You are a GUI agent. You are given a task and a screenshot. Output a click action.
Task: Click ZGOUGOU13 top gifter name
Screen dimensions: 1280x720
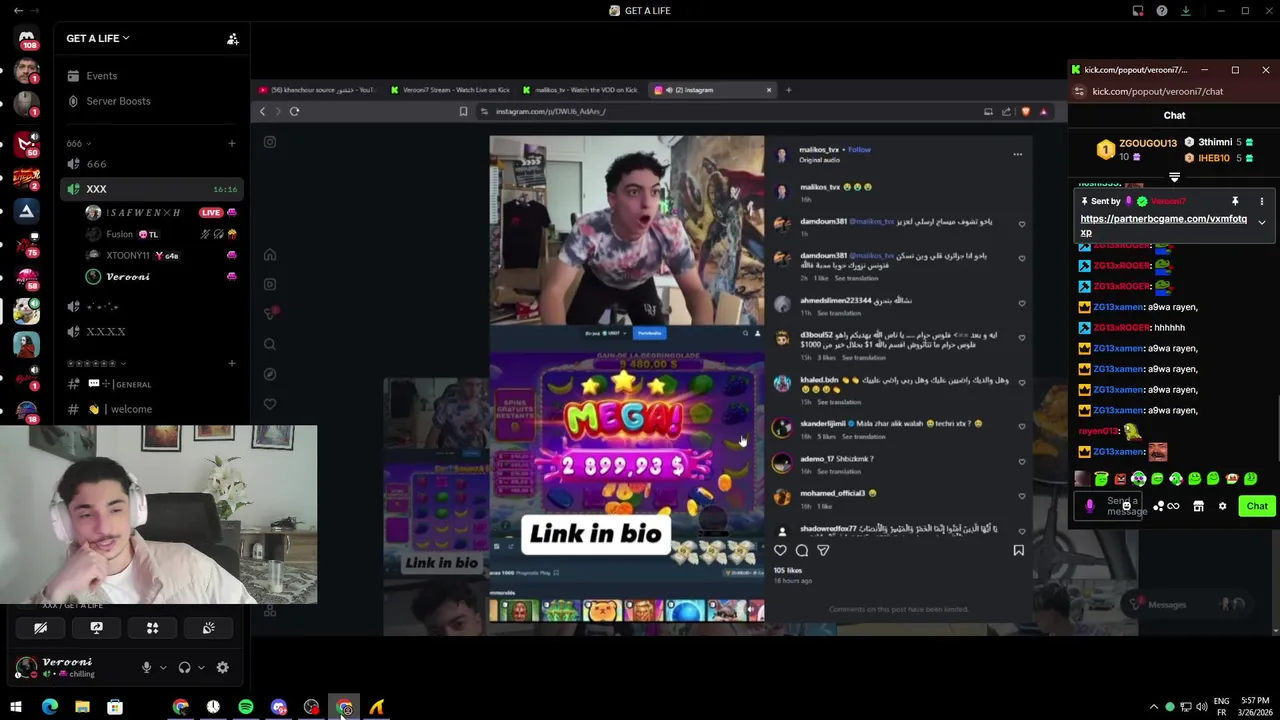(x=1148, y=144)
